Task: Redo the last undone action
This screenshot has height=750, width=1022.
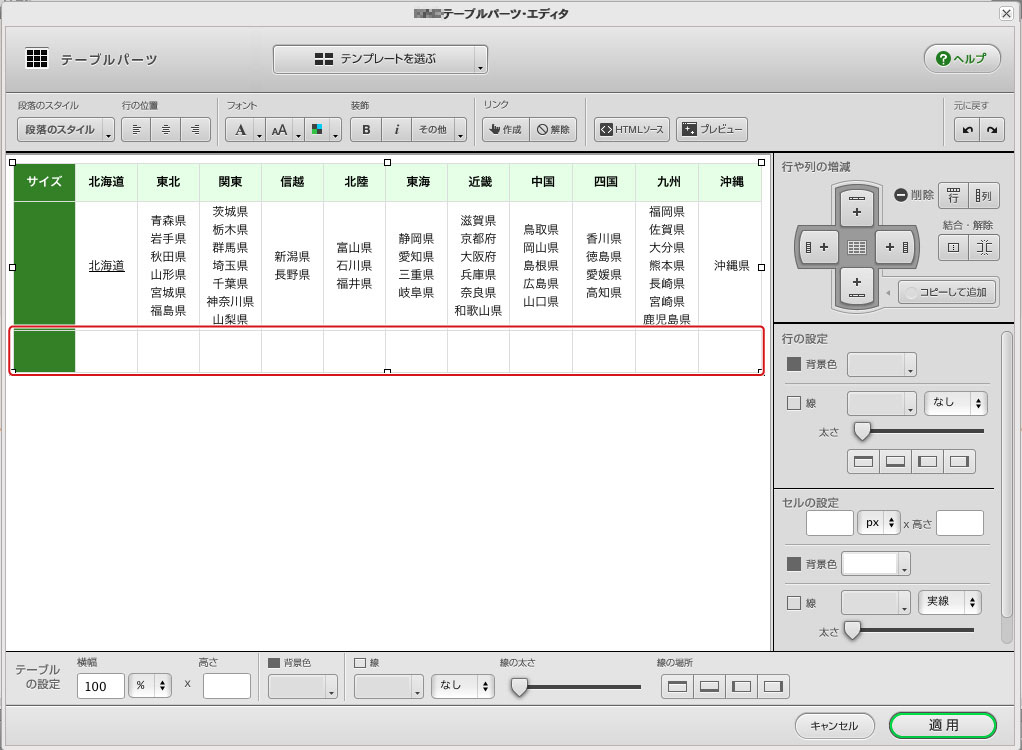Action: [992, 130]
